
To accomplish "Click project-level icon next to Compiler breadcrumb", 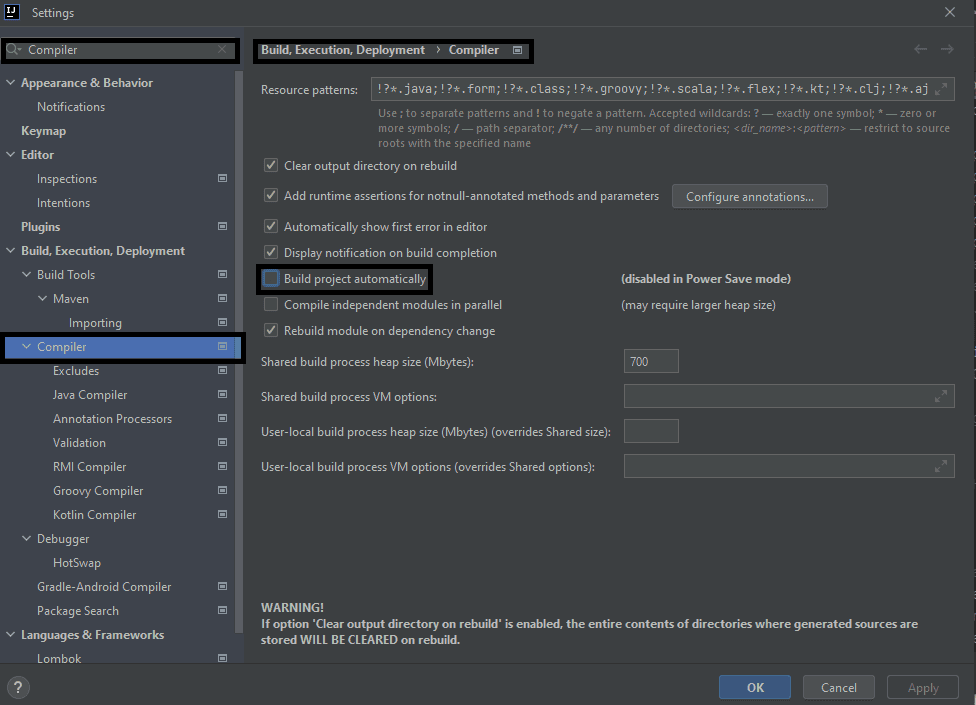I will pyautogui.click(x=517, y=50).
